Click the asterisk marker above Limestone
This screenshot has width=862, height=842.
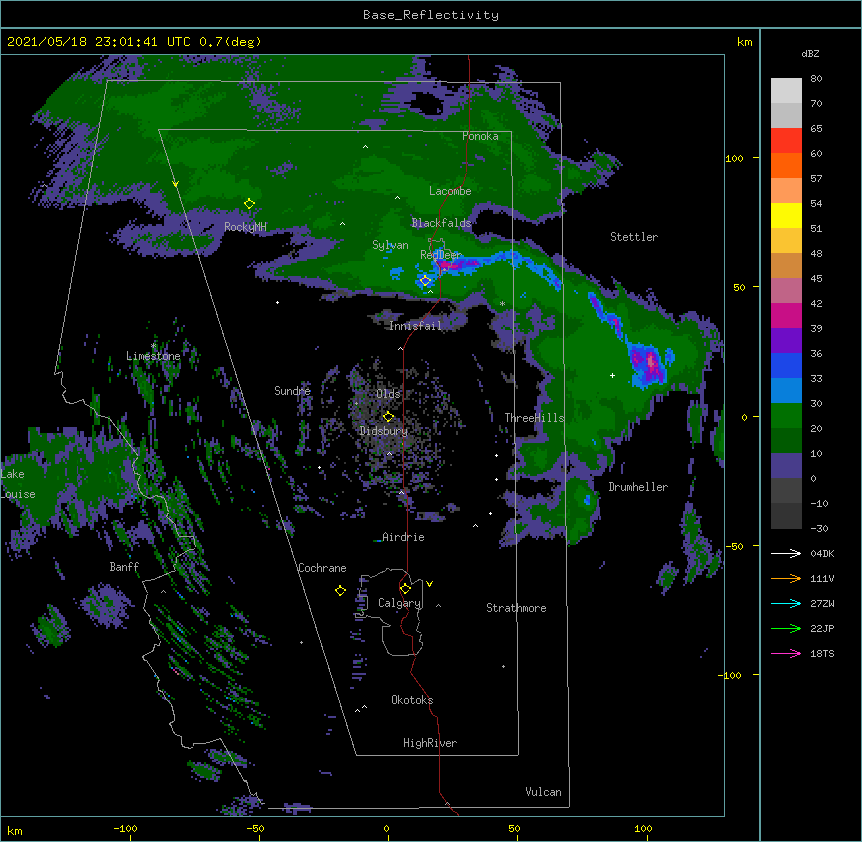pos(153,346)
